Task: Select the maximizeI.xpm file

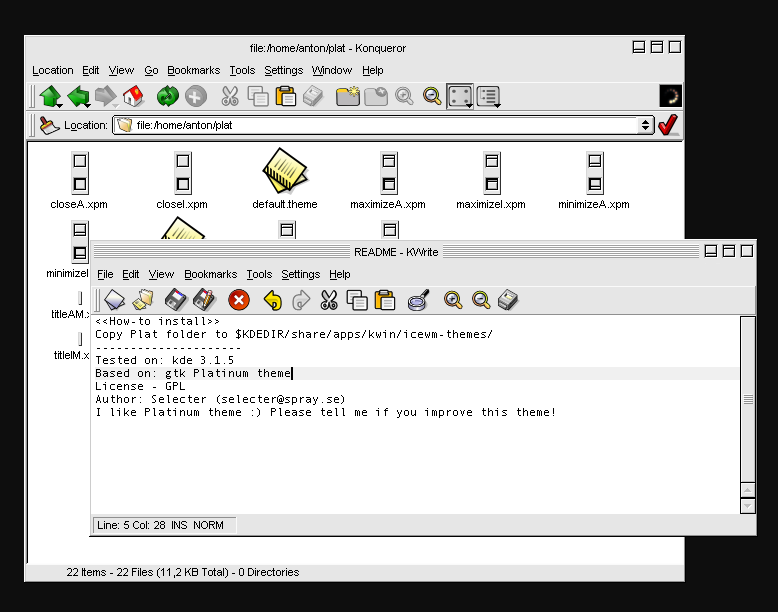Action: 491,181
